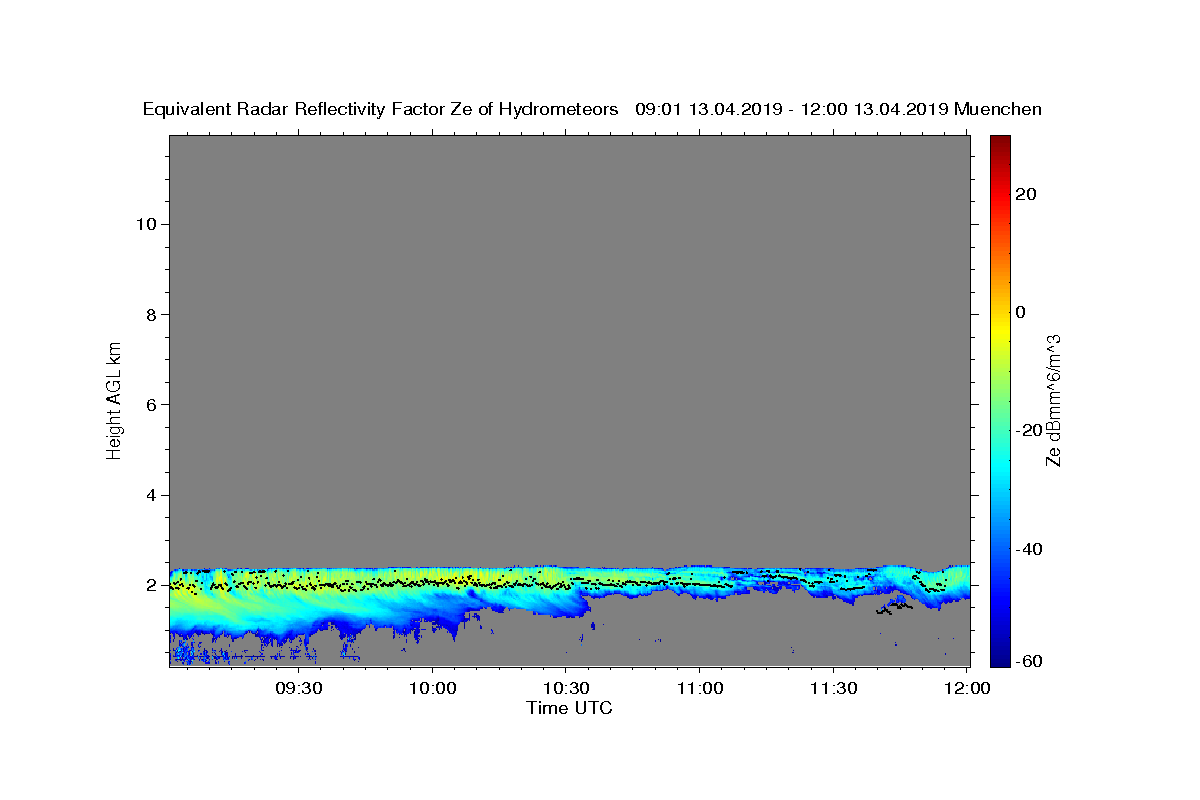Click the height axis label '8'
1200x800 pixels.
pyautogui.click(x=150, y=314)
